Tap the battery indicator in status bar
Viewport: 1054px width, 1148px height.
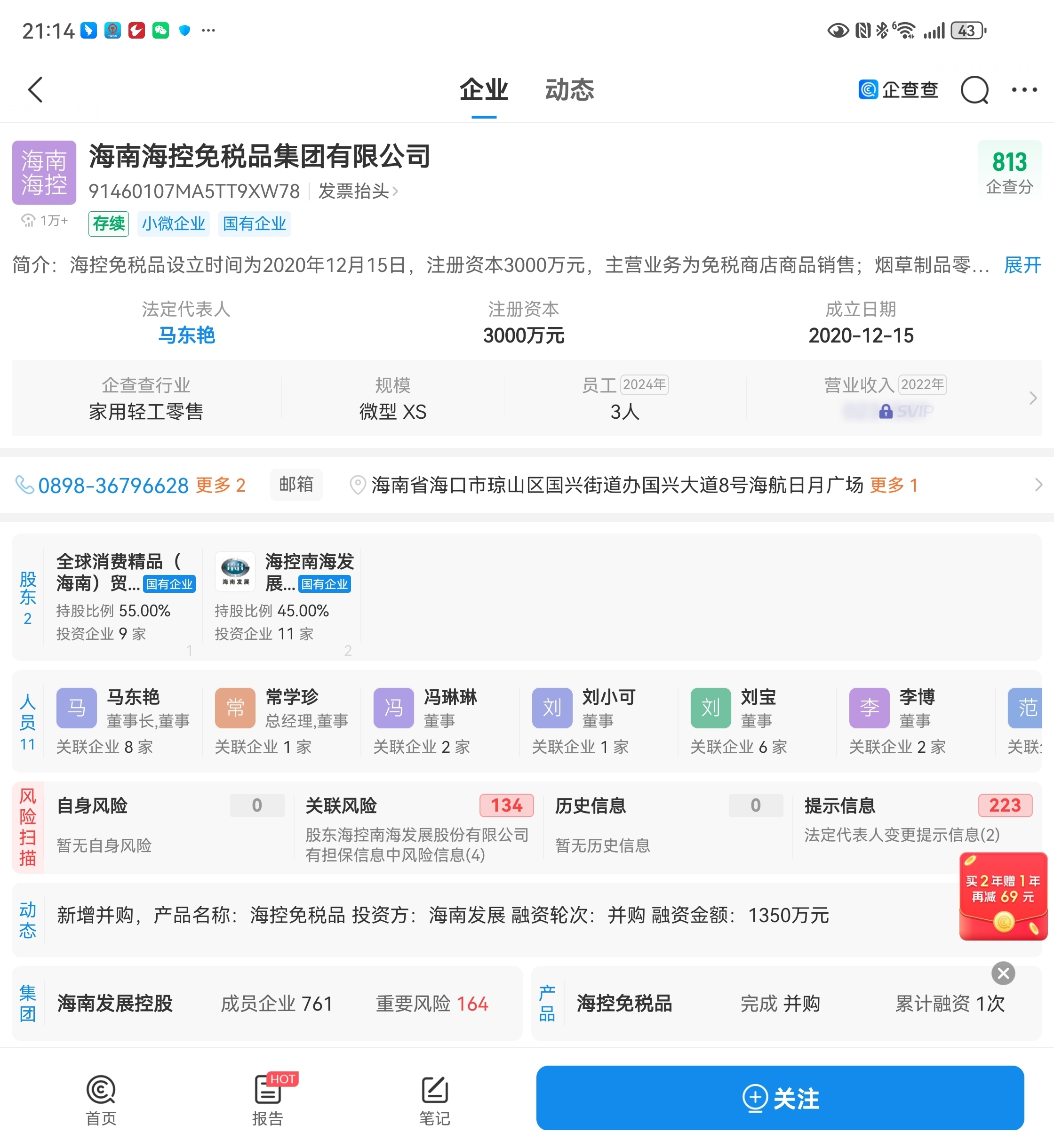968,30
